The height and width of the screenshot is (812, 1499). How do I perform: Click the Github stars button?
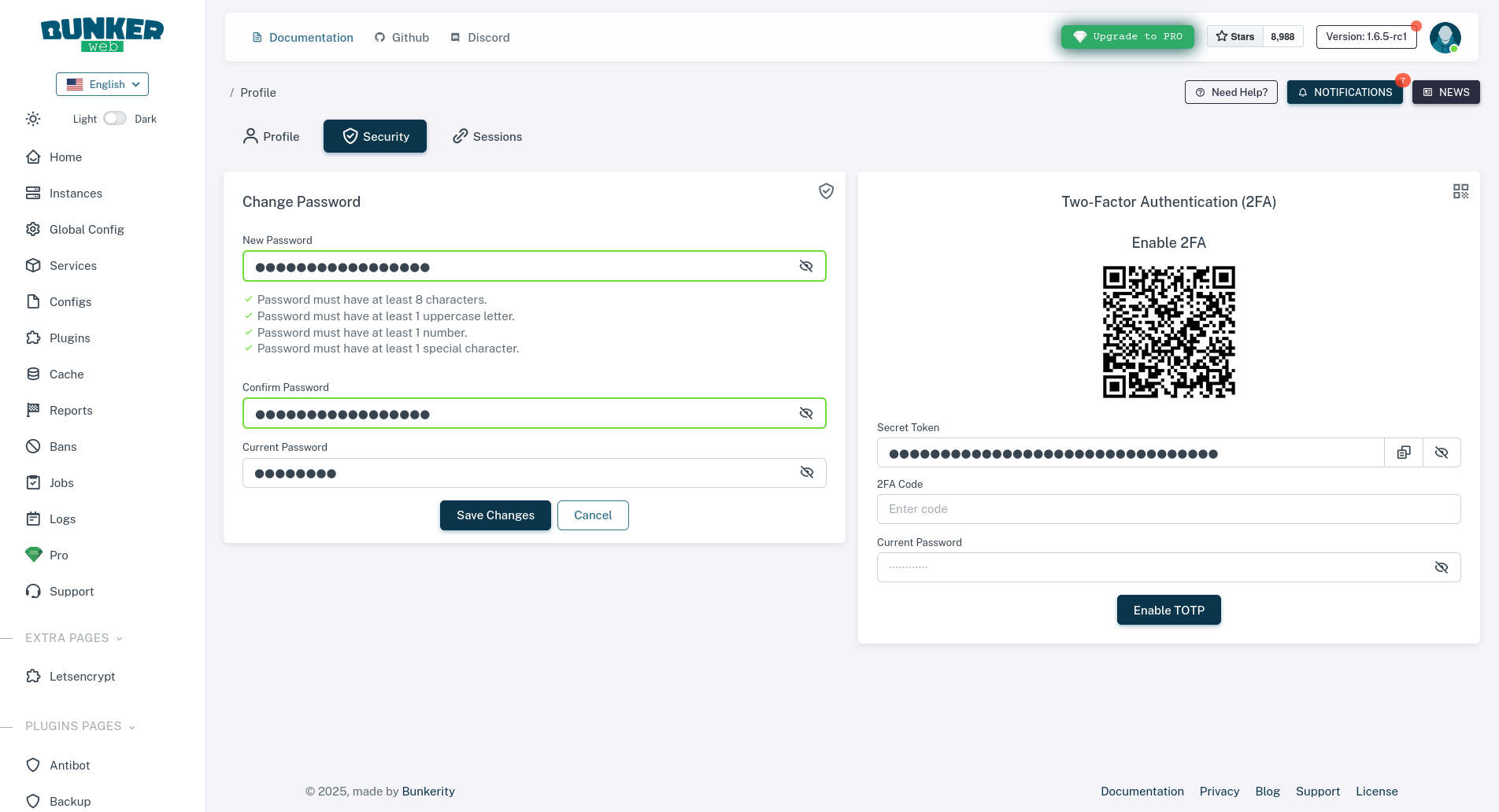click(x=1235, y=36)
